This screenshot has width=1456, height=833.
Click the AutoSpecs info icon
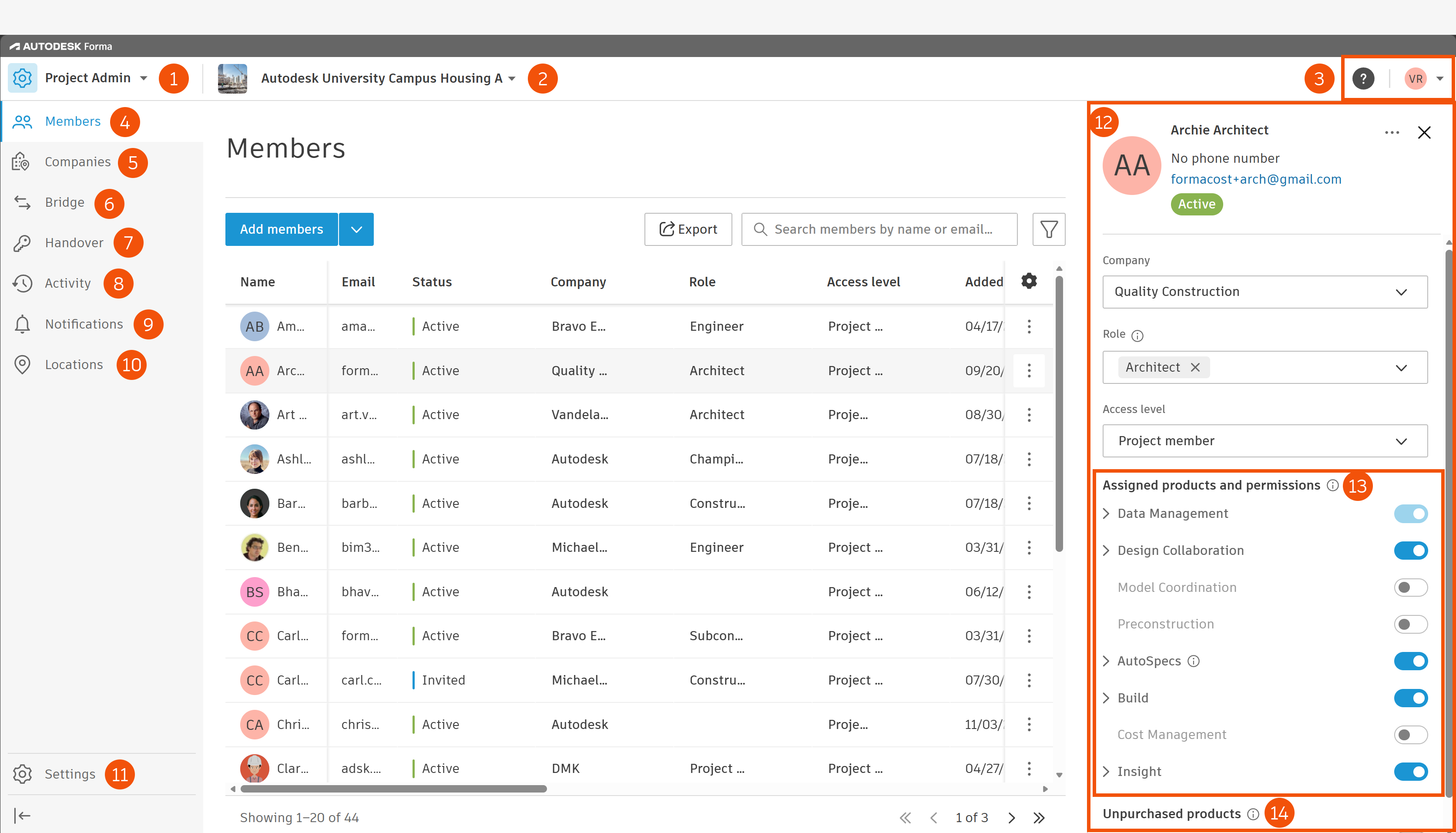tap(1193, 662)
